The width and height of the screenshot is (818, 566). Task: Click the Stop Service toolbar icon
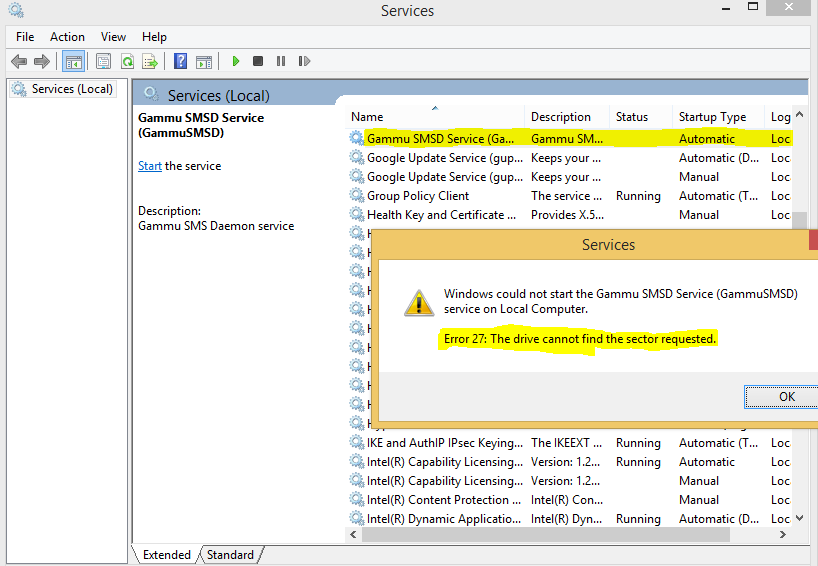tap(258, 62)
